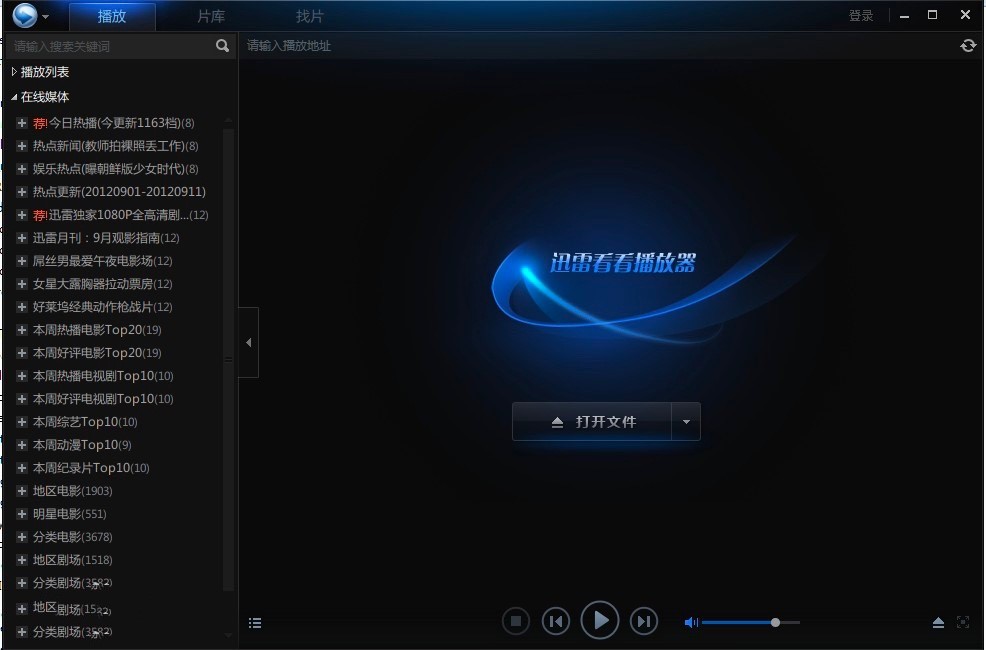Click the search magnifier icon
This screenshot has height=650, width=986.
pyautogui.click(x=222, y=46)
